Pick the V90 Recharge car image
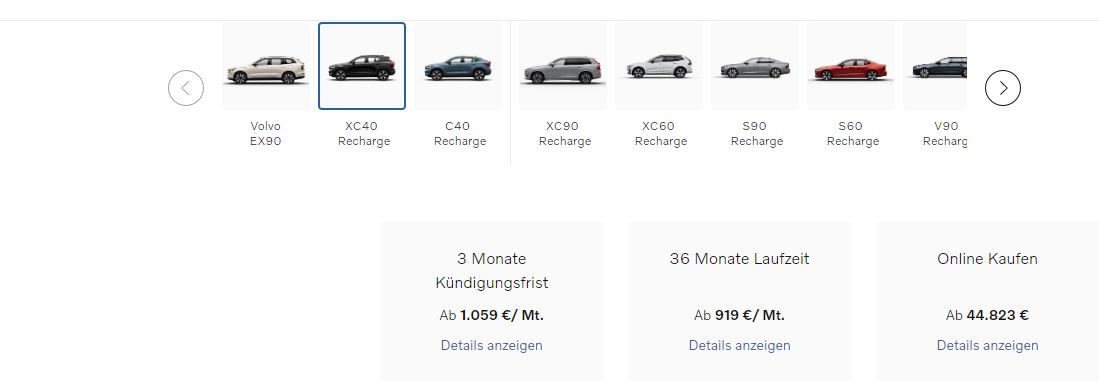The image size is (1099, 381). 935,67
